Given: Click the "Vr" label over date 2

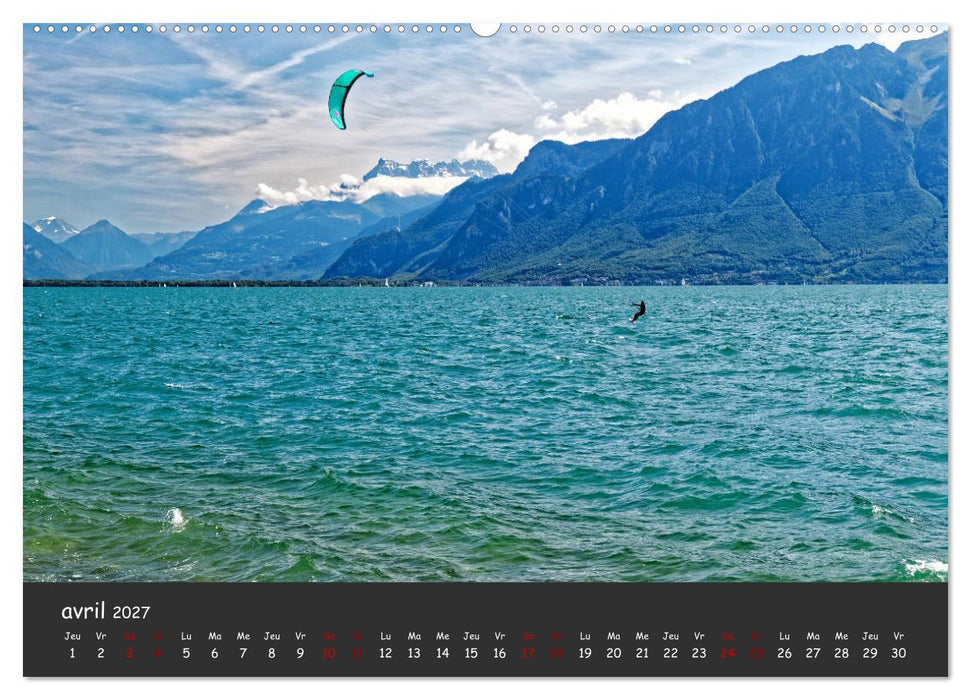Looking at the screenshot, I should [x=101, y=636].
